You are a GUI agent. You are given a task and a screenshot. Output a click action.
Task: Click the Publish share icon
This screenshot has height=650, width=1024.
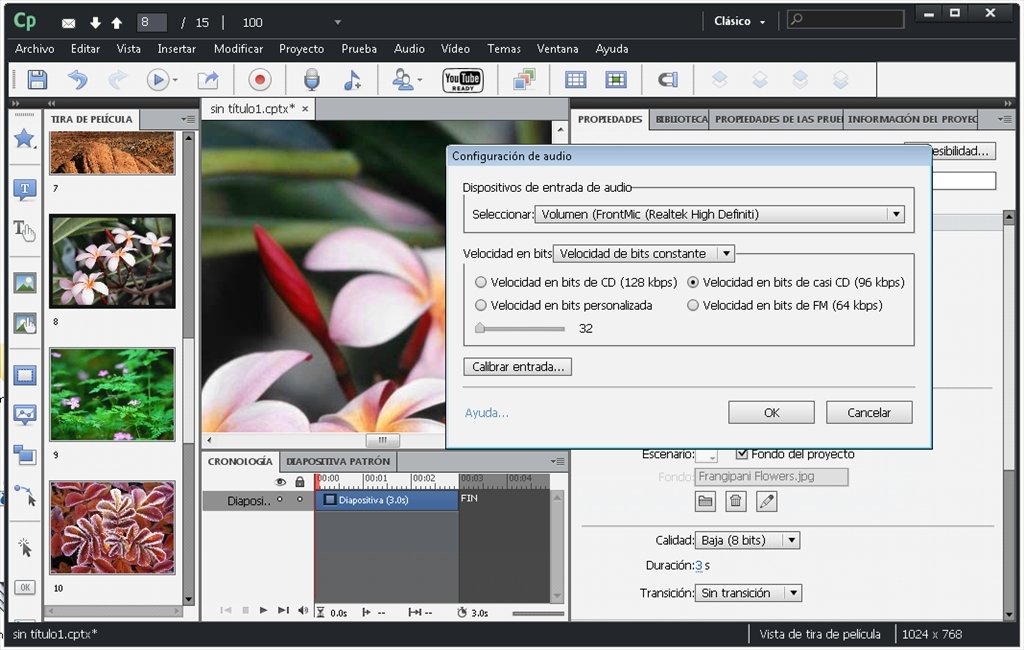(208, 80)
